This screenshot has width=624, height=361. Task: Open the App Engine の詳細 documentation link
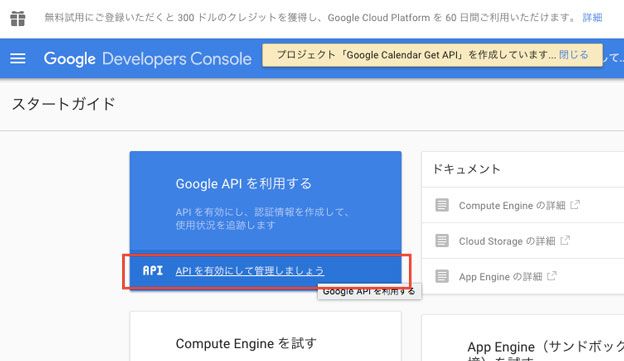point(500,276)
